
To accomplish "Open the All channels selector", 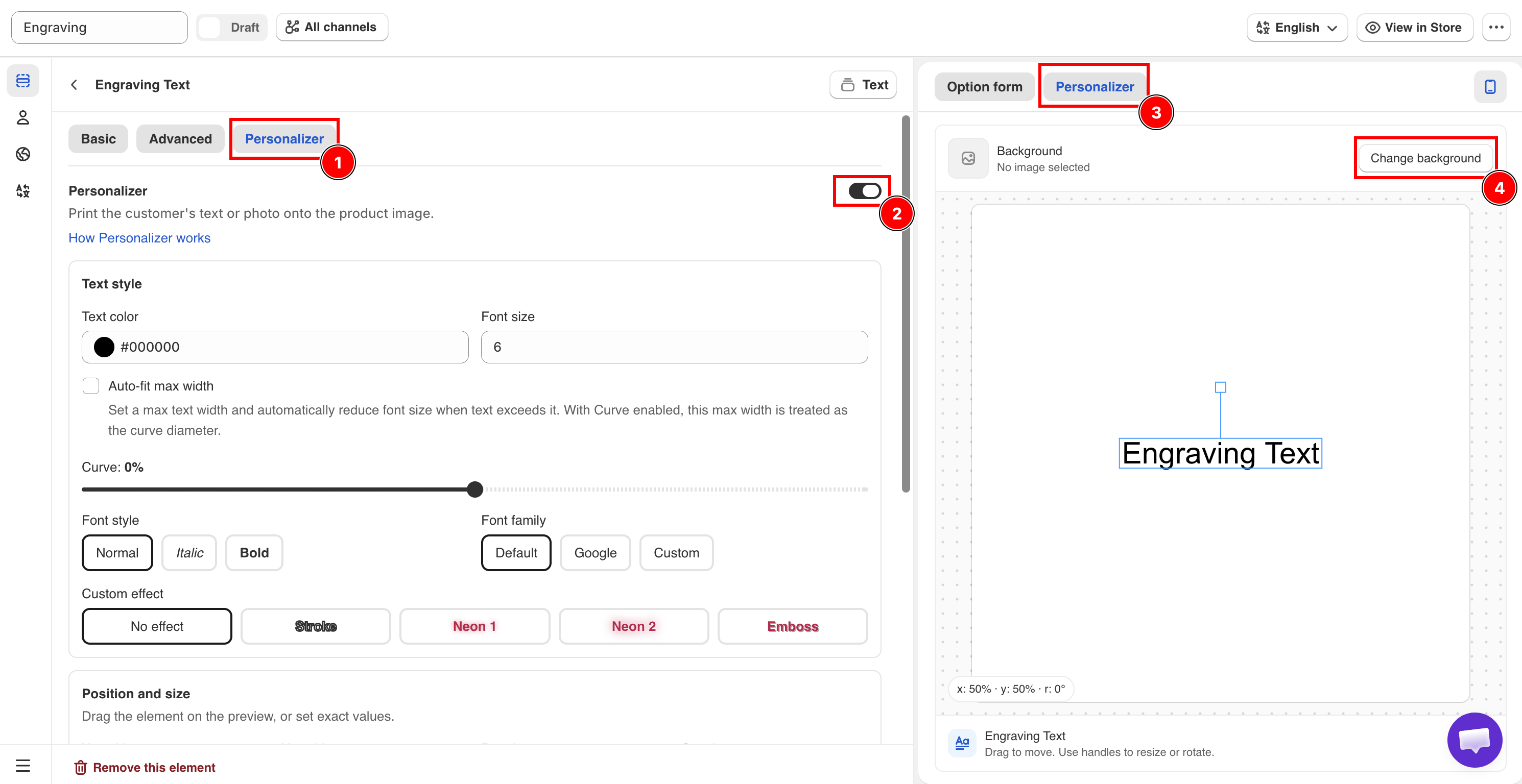I will pos(331,27).
